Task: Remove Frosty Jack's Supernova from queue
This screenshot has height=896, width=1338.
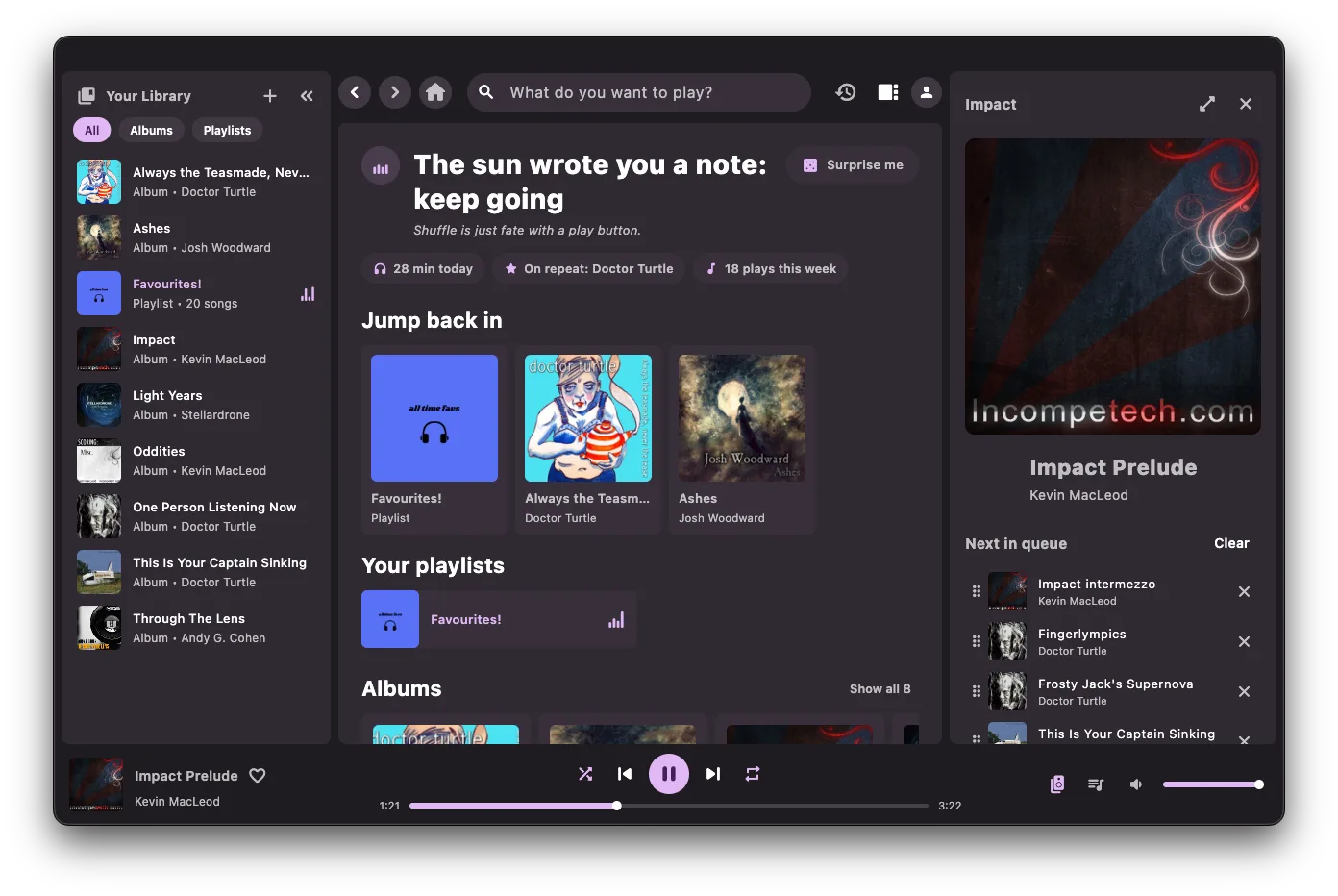Action: pos(1244,692)
